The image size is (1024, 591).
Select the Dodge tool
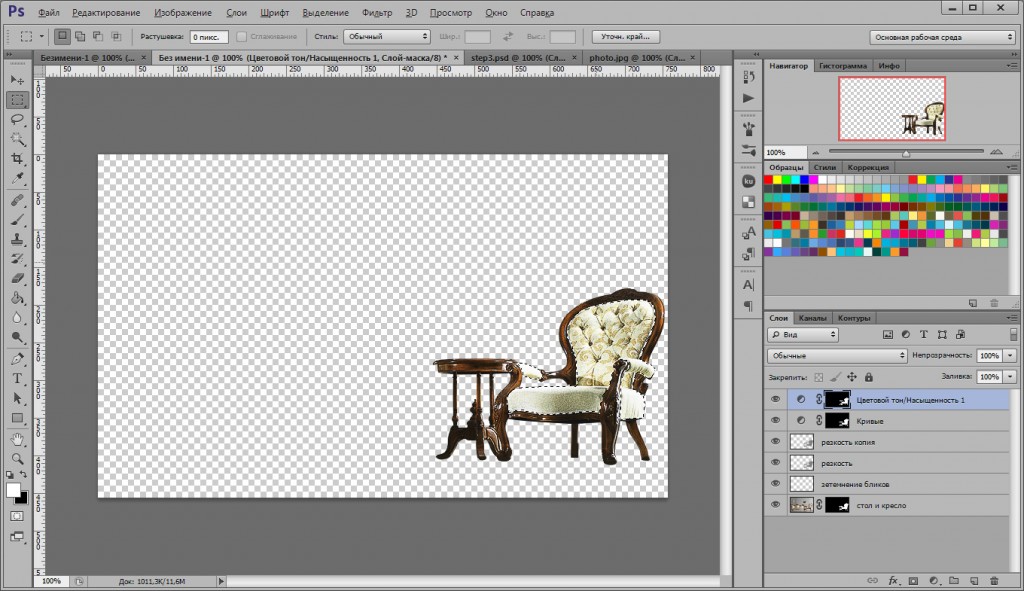pos(17,338)
